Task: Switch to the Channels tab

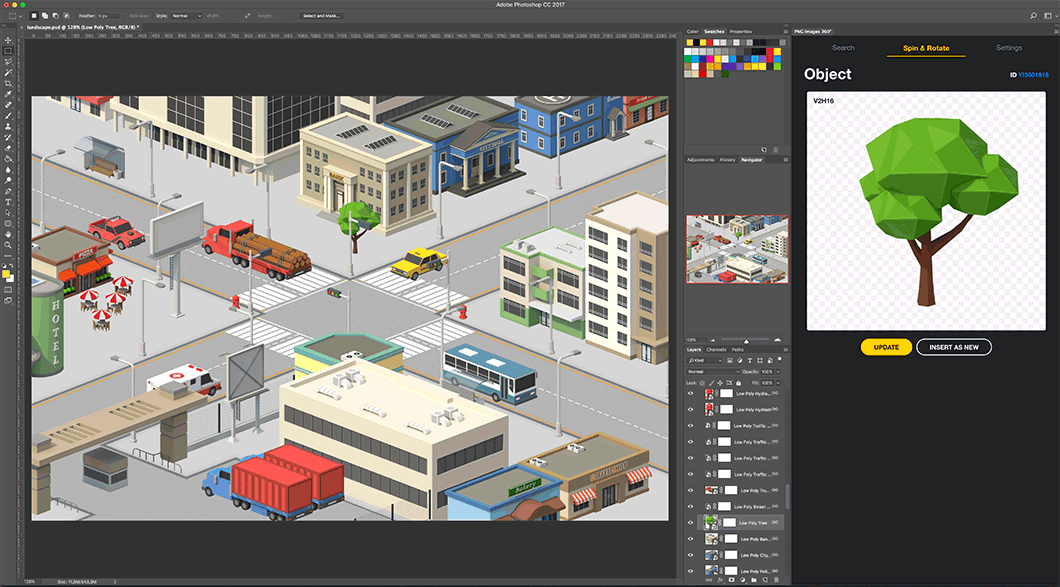Action: 716,350
